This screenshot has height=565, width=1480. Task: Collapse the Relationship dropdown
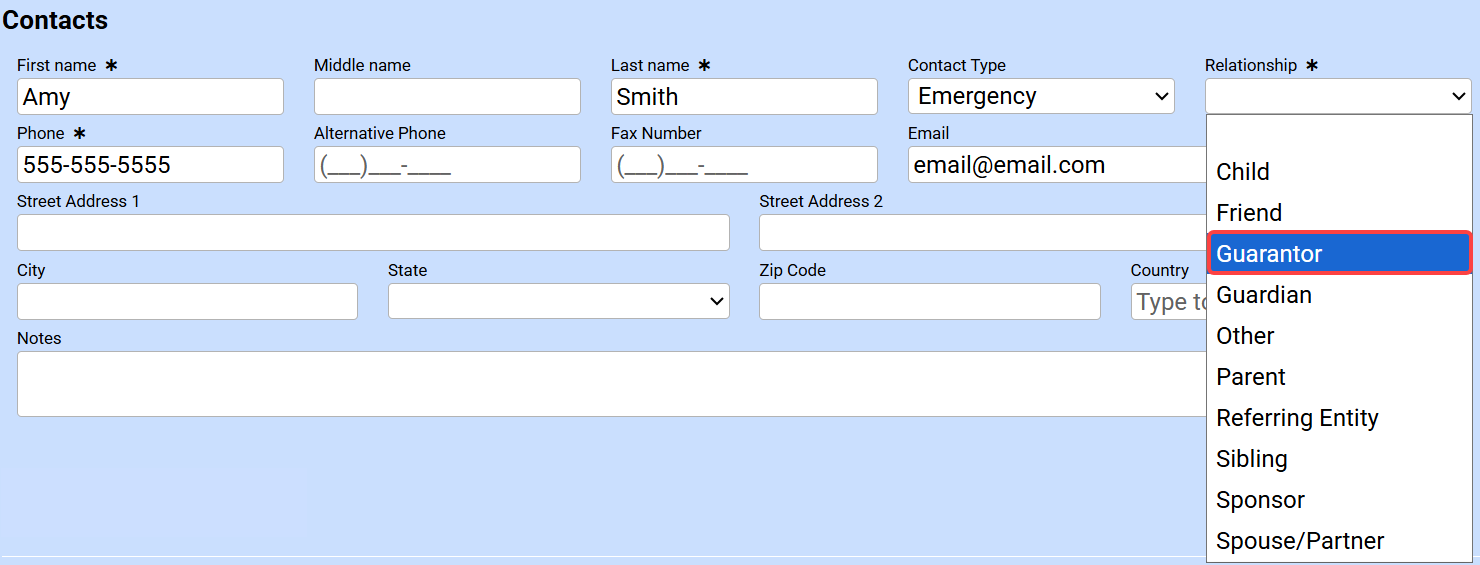tap(1338, 97)
